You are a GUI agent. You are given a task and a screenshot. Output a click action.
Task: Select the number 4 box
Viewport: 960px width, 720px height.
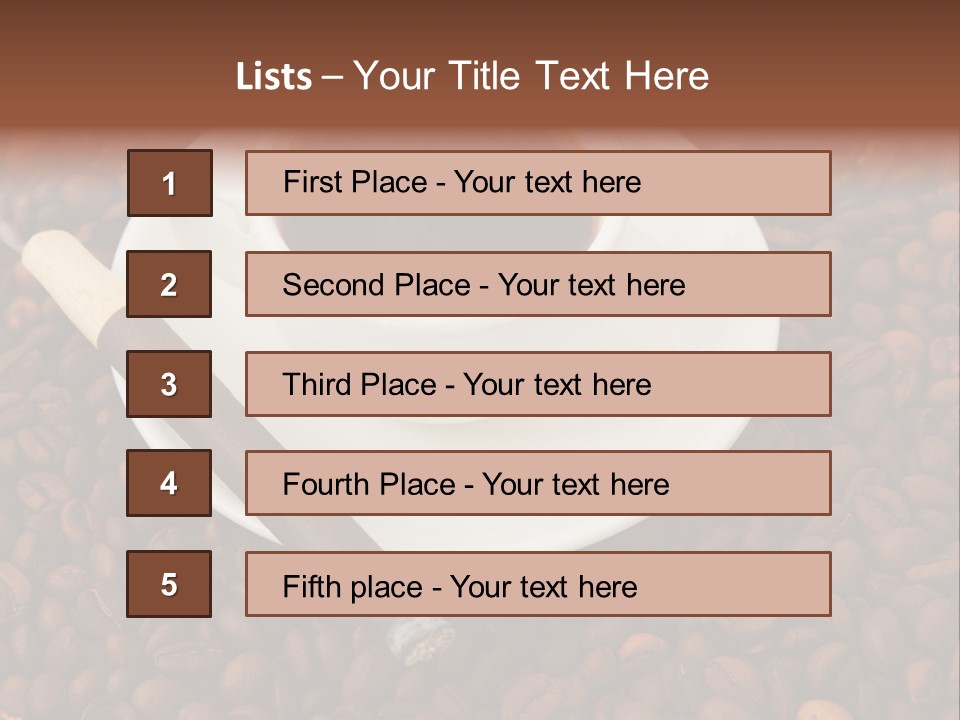point(169,483)
